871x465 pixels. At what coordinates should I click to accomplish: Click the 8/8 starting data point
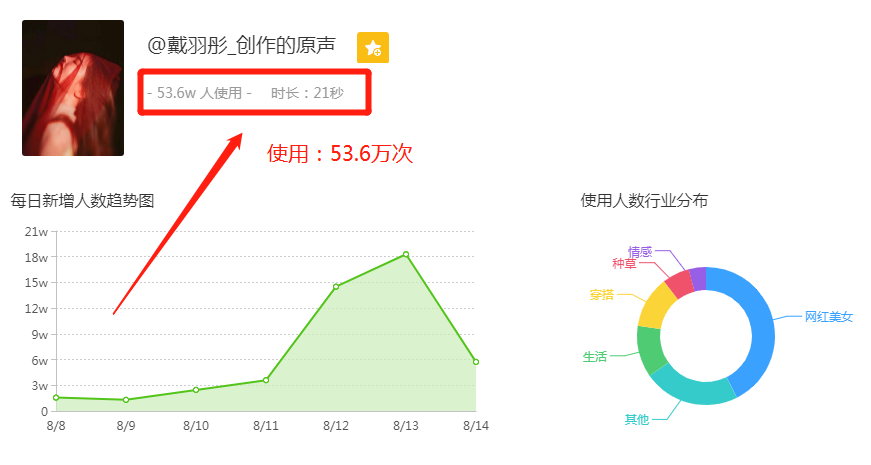[56, 397]
